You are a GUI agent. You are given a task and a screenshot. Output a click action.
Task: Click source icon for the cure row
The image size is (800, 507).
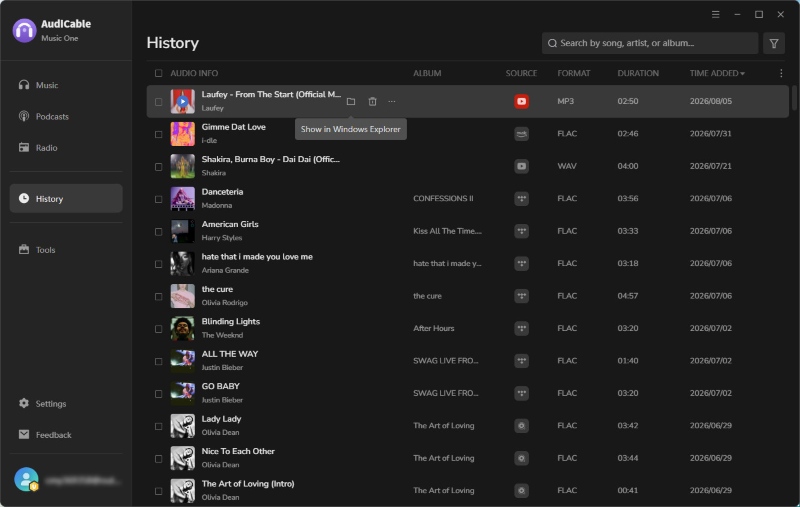[x=521, y=296]
